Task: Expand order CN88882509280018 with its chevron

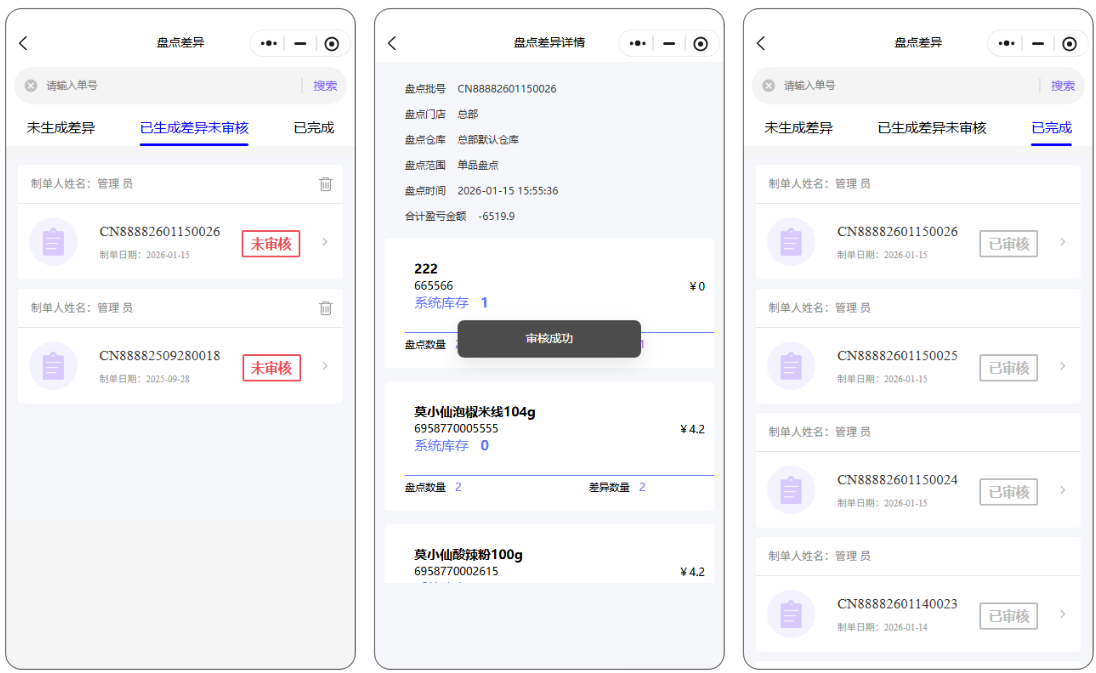Action: [325, 366]
